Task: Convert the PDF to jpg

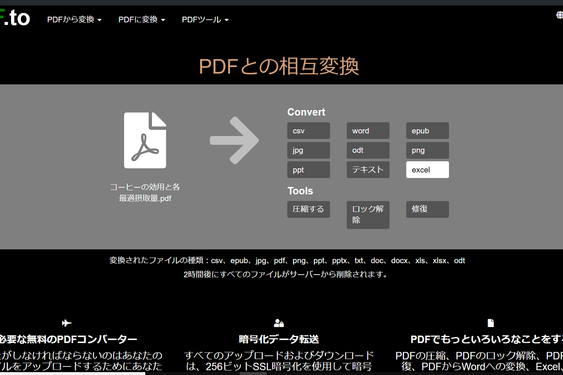Action: [x=308, y=150]
